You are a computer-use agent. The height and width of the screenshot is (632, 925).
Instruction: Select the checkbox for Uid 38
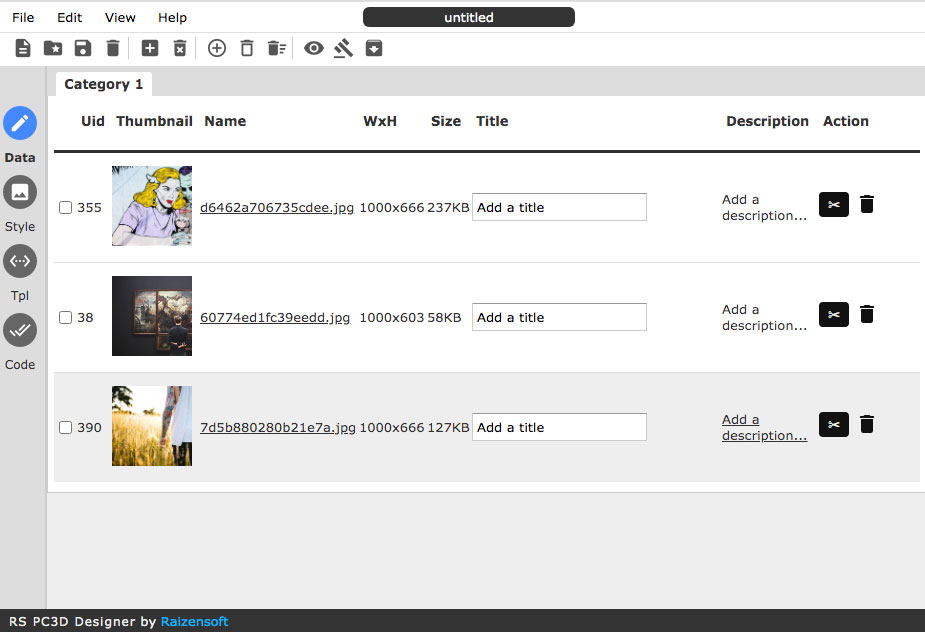point(65,318)
